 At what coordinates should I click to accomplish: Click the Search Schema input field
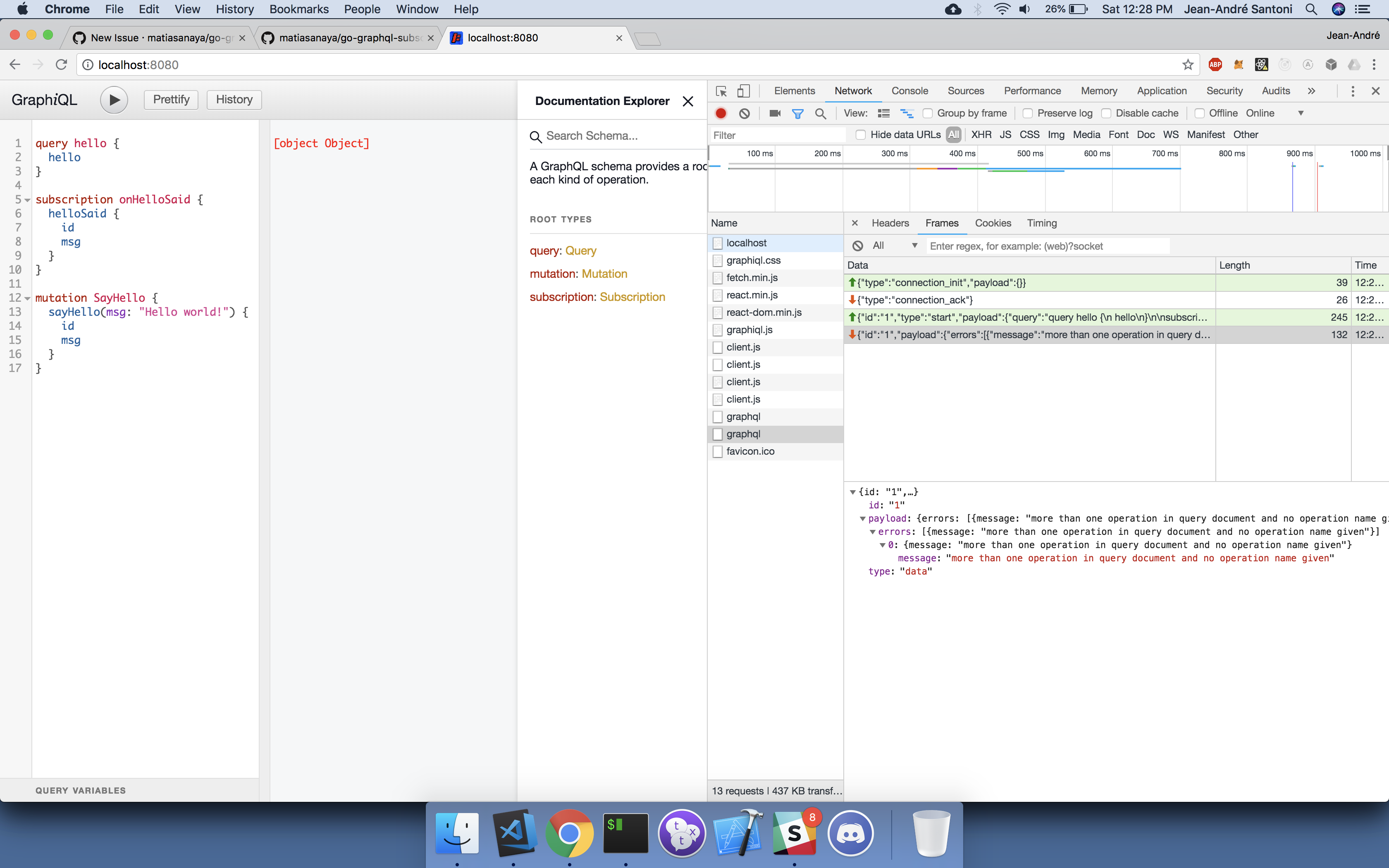tap(614, 136)
